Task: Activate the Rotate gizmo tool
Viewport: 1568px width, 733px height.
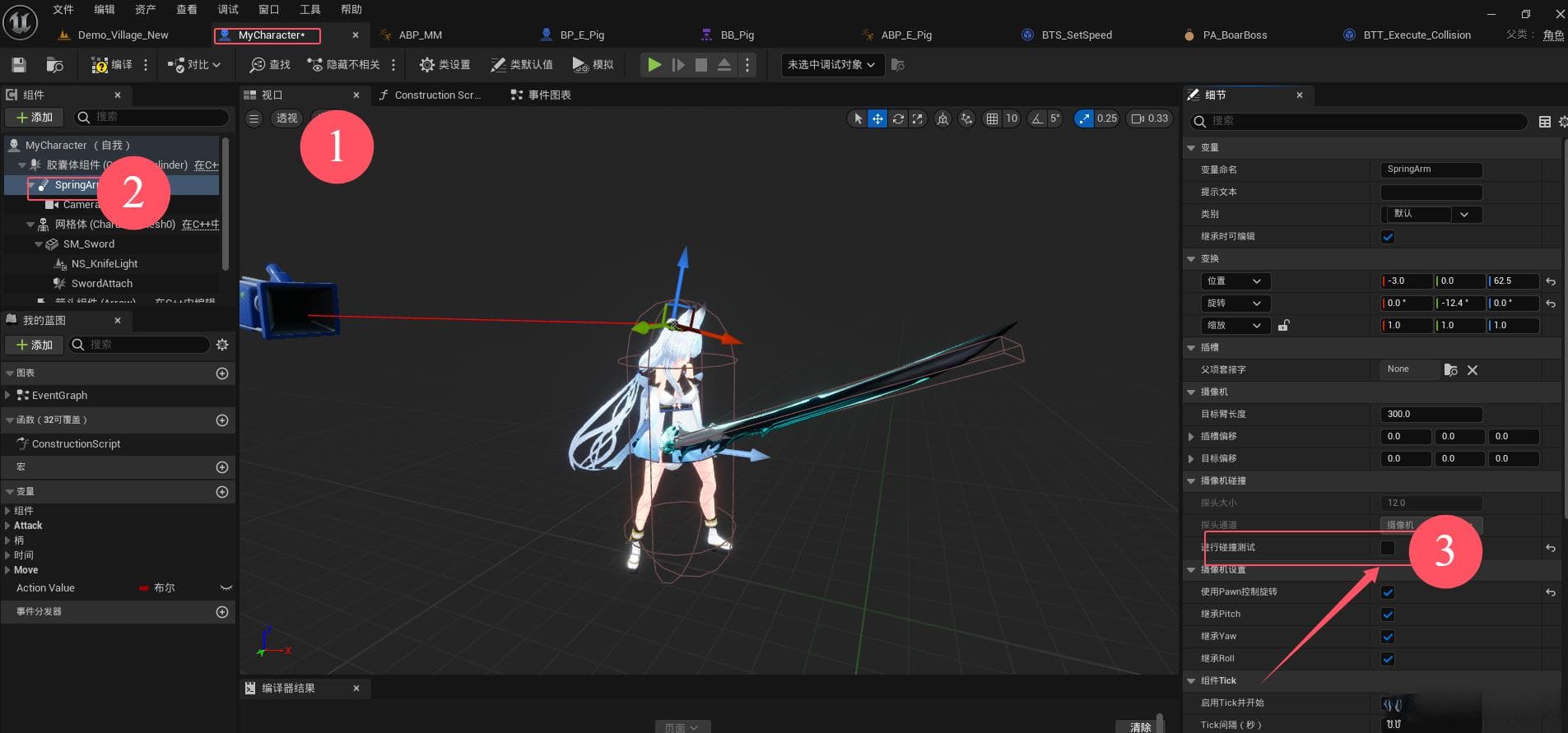Action: [x=898, y=118]
